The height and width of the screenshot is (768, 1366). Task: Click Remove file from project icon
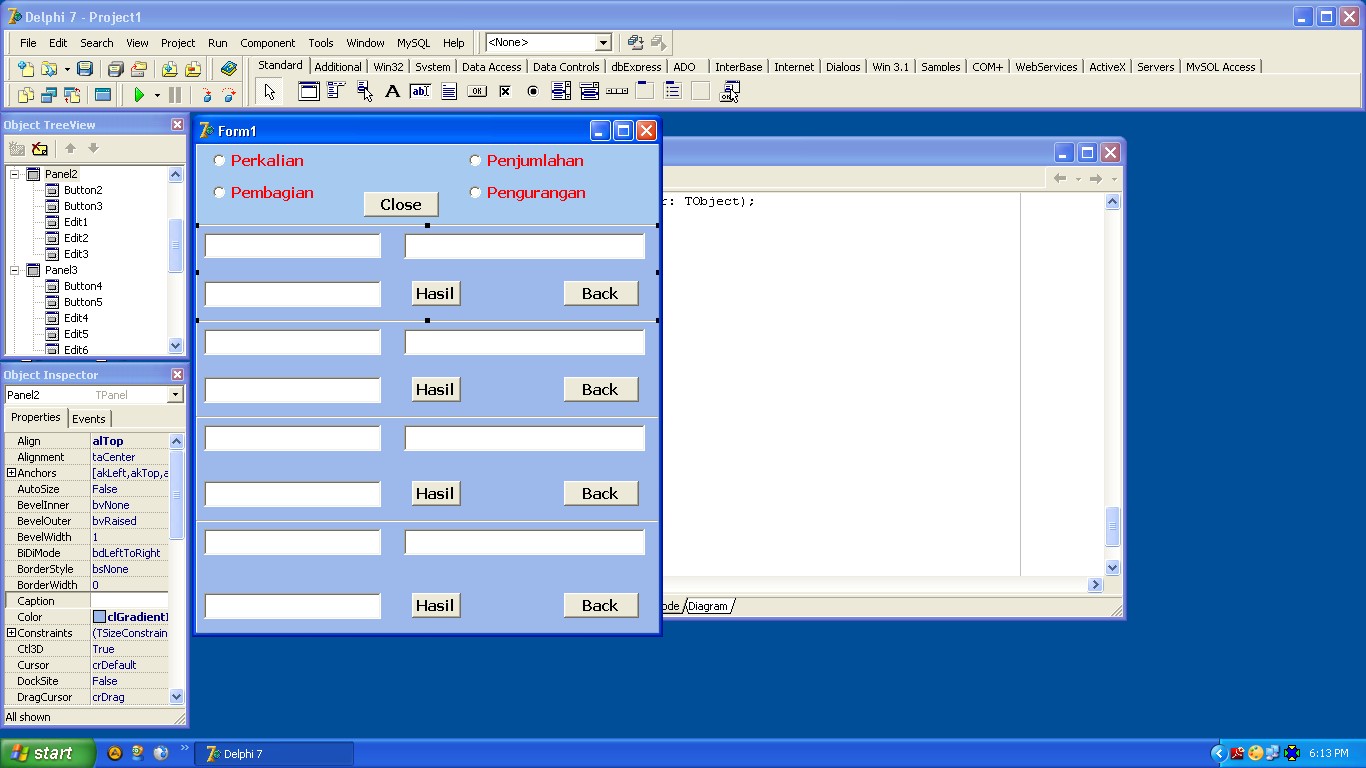pos(193,69)
